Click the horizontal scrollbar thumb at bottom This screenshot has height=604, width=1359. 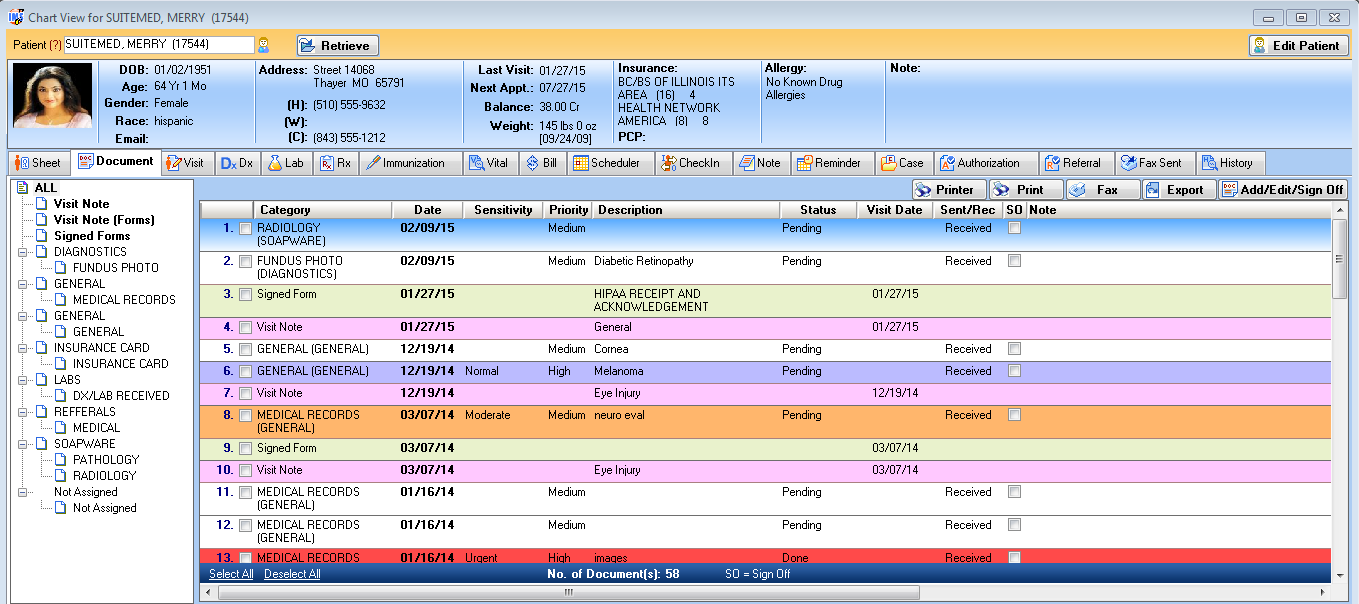click(x=568, y=592)
